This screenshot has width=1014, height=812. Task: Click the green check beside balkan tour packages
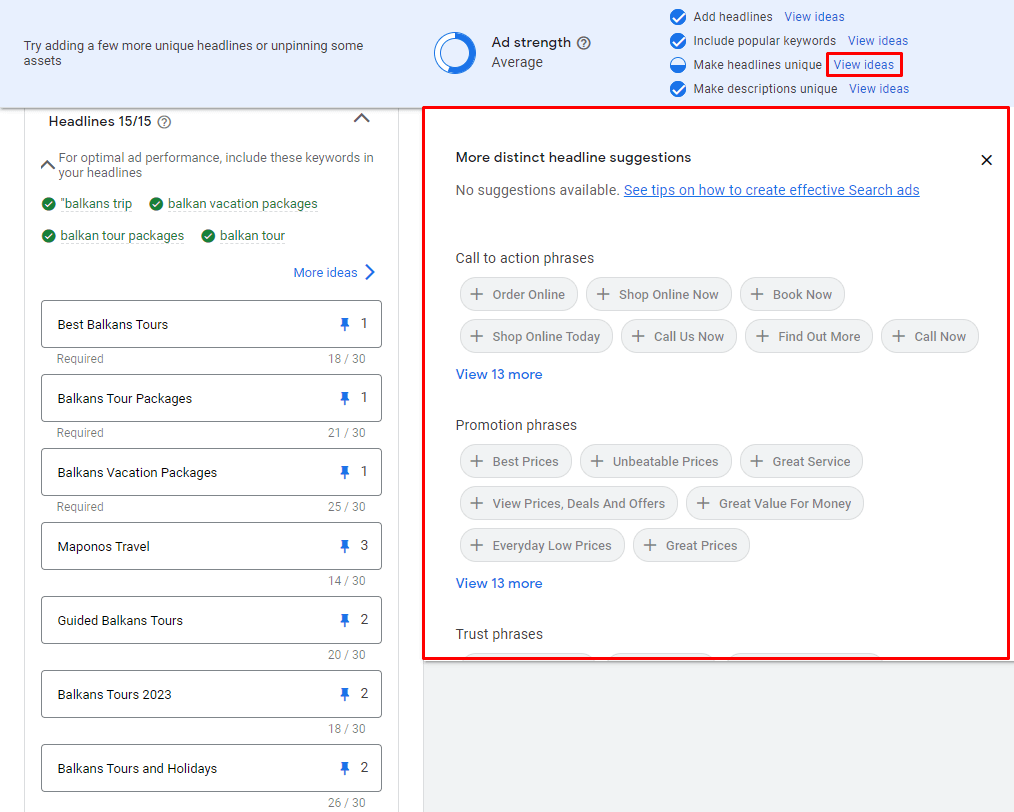point(49,236)
